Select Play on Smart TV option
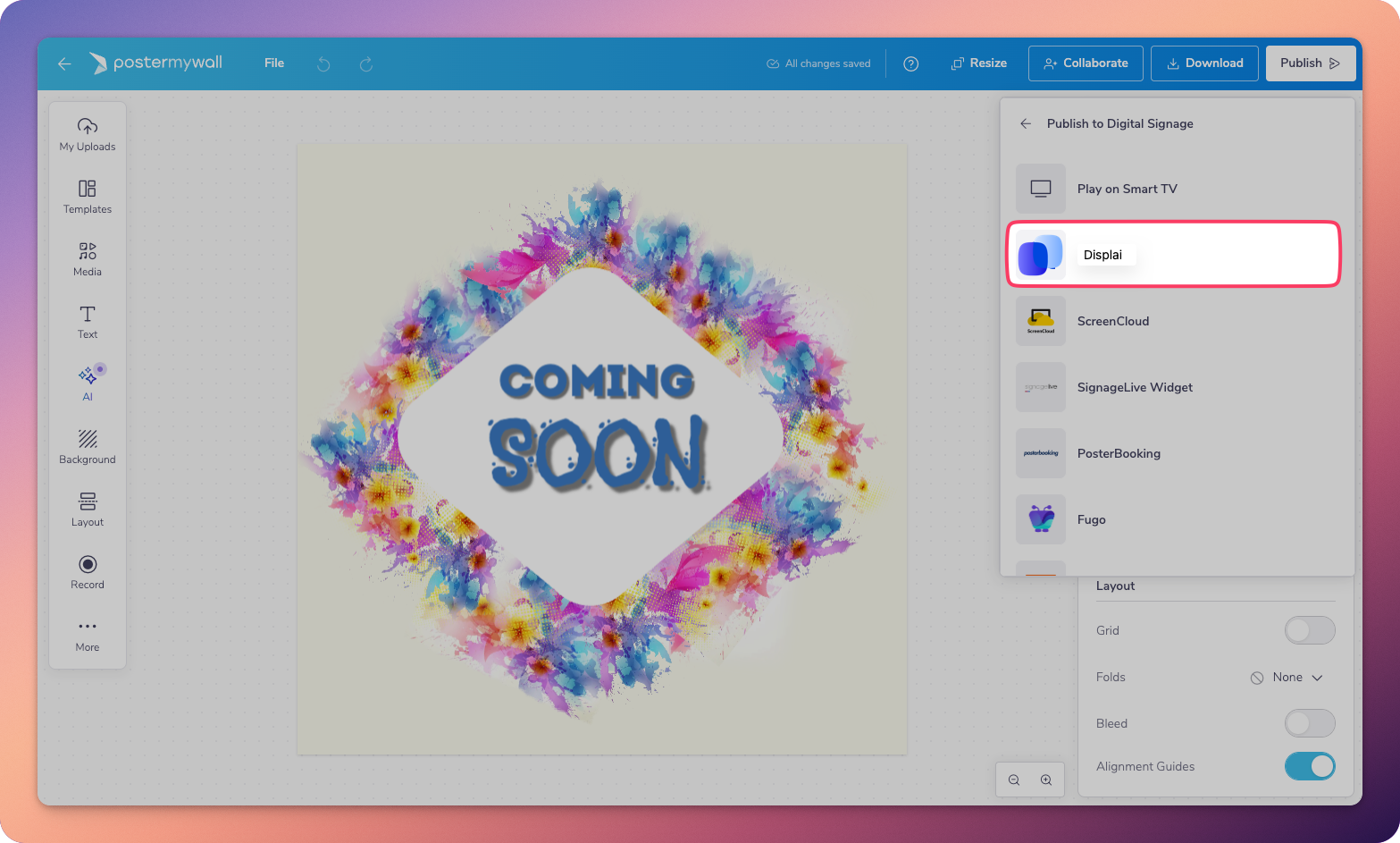This screenshot has height=843, width=1400. pos(1178,189)
